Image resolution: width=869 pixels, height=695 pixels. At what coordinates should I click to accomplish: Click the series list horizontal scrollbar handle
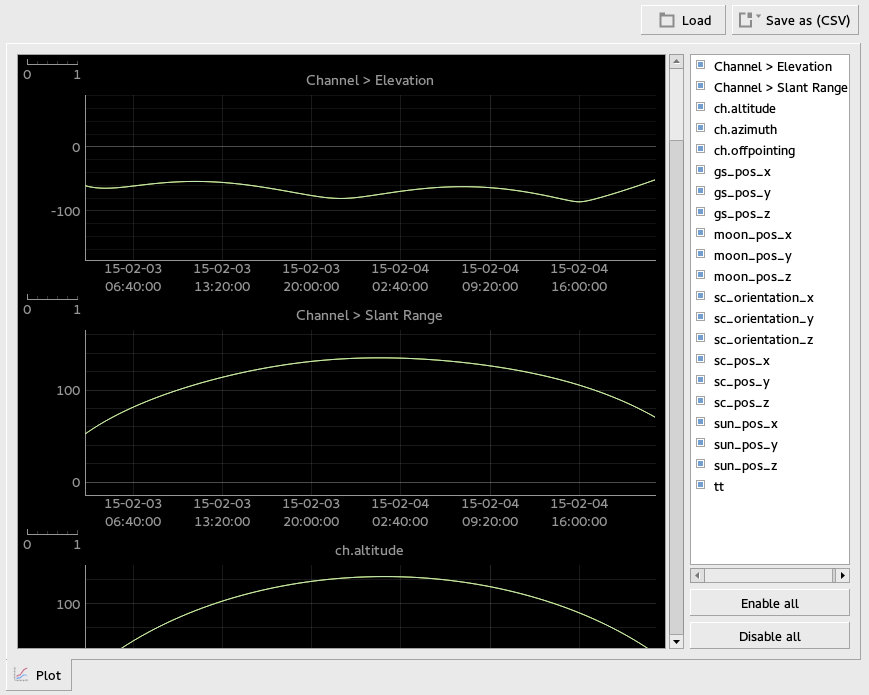[769, 575]
